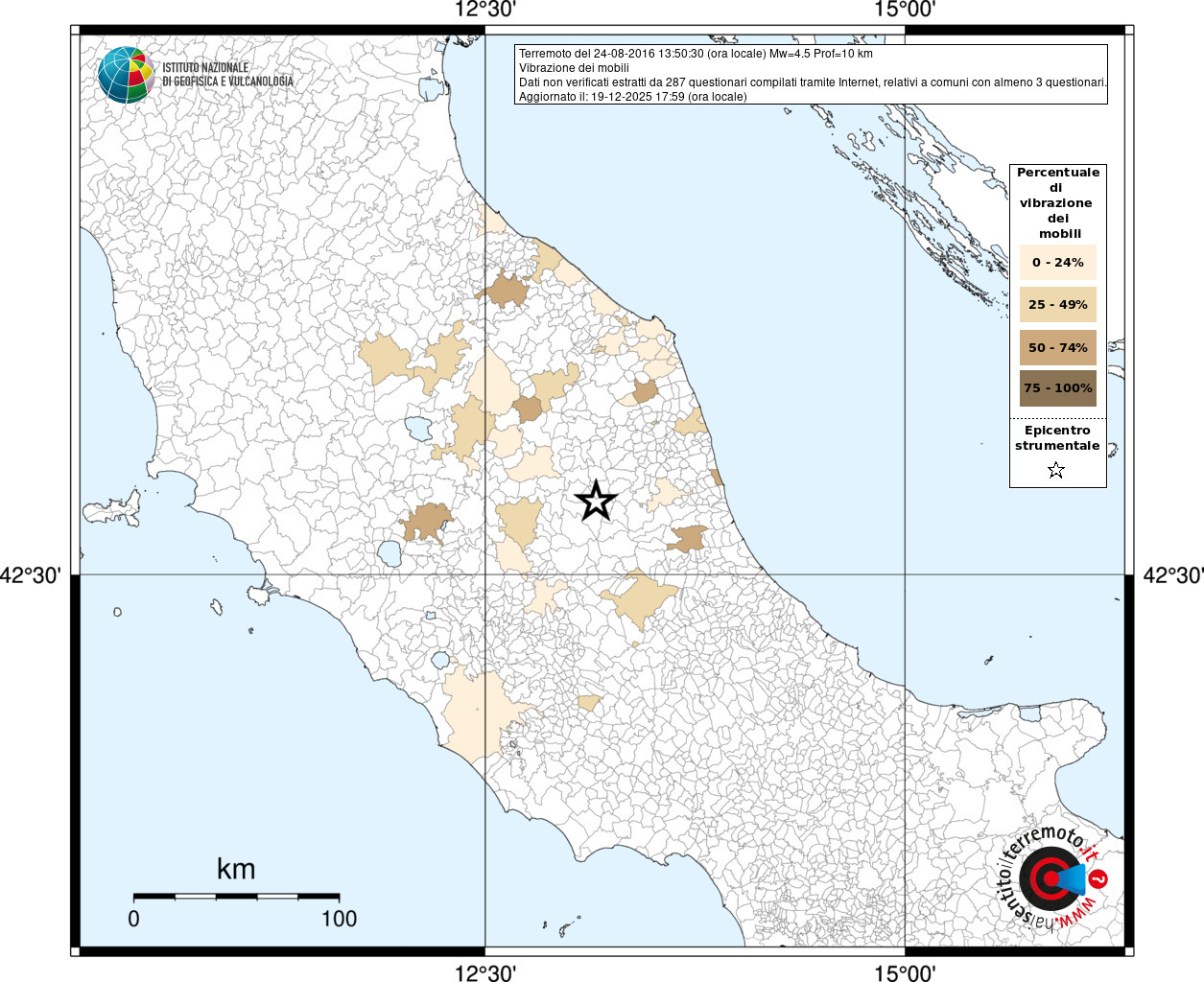Click the '0' on the scale bar
The width and height of the screenshot is (1204, 982).
133,919
